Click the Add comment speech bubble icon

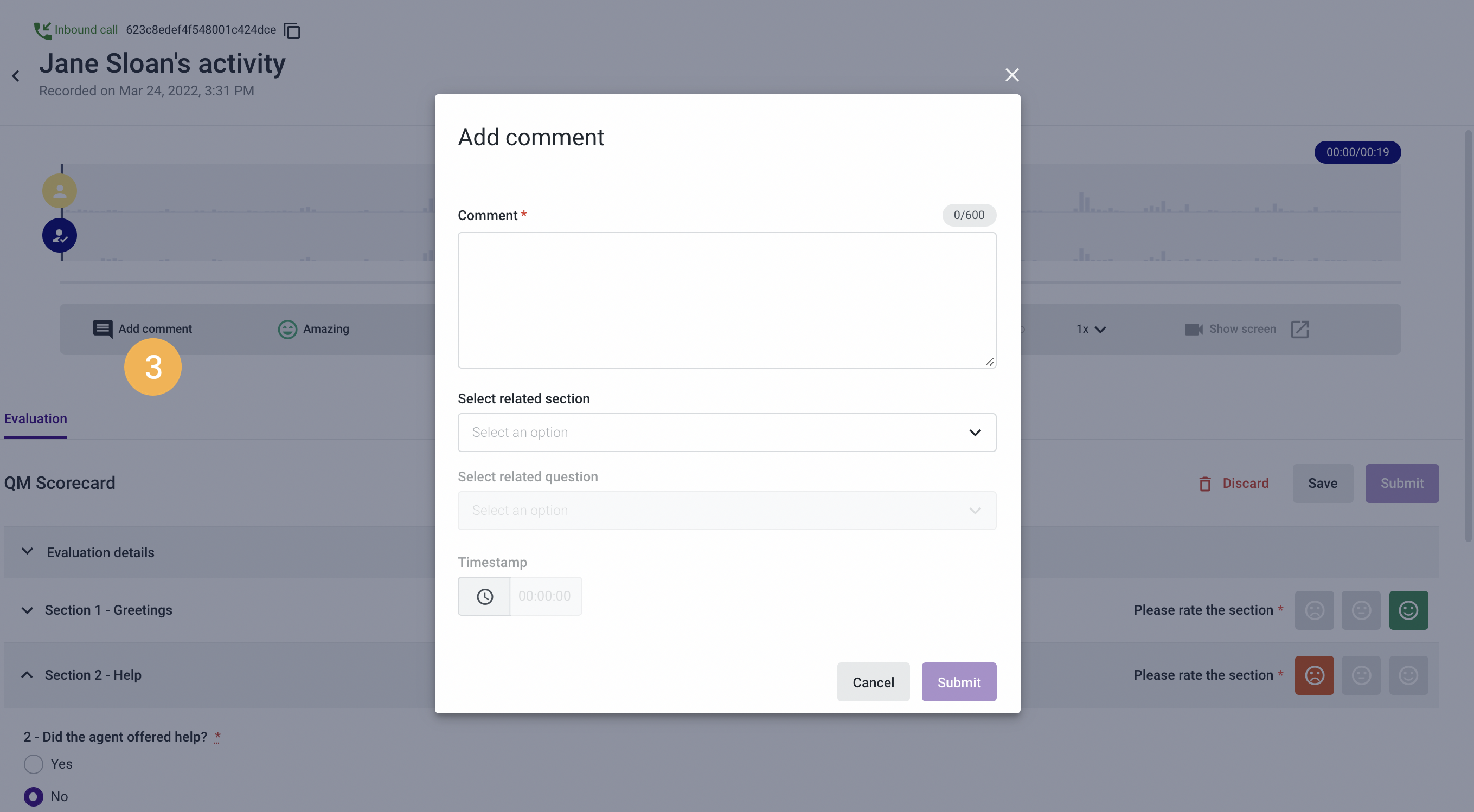[103, 329]
